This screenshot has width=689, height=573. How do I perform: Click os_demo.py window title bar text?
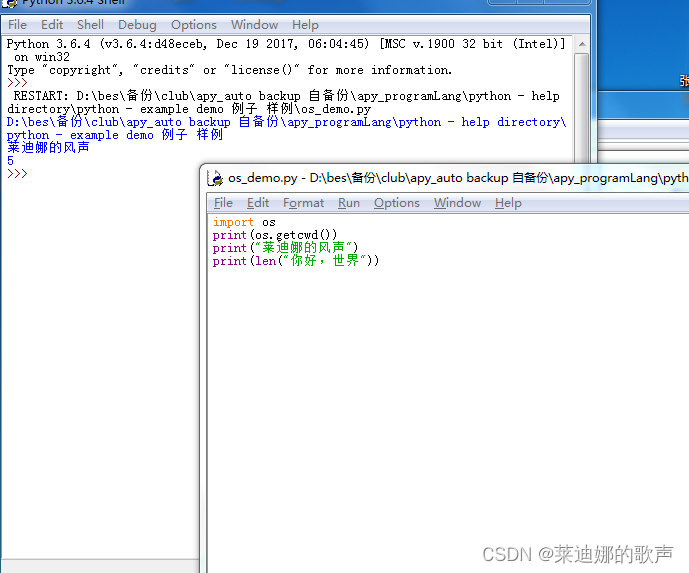click(x=458, y=178)
